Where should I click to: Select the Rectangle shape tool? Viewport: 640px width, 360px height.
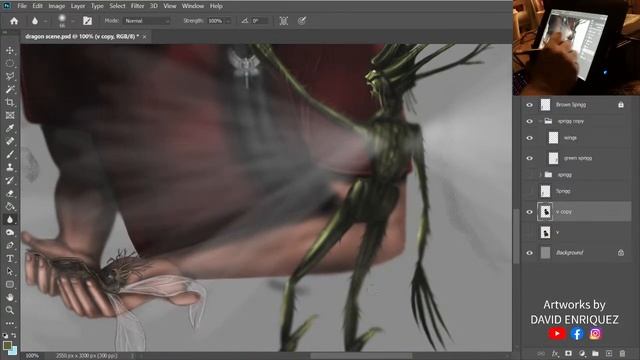click(10, 284)
